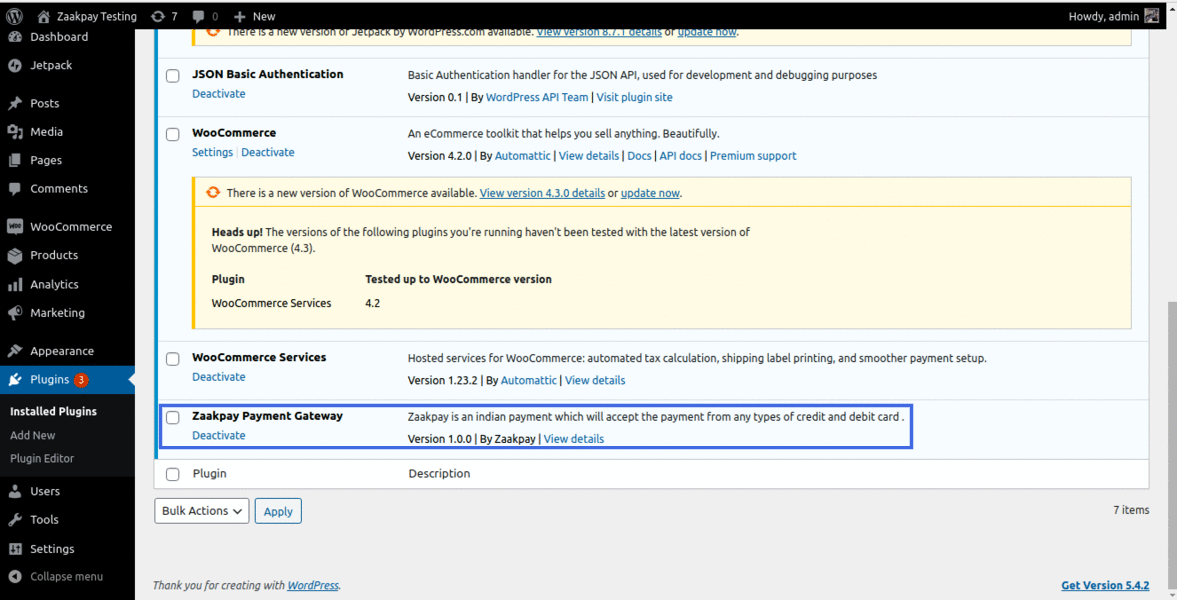Click the WordPress logo icon in admin bar
This screenshot has height=600, width=1177.
[14, 16]
